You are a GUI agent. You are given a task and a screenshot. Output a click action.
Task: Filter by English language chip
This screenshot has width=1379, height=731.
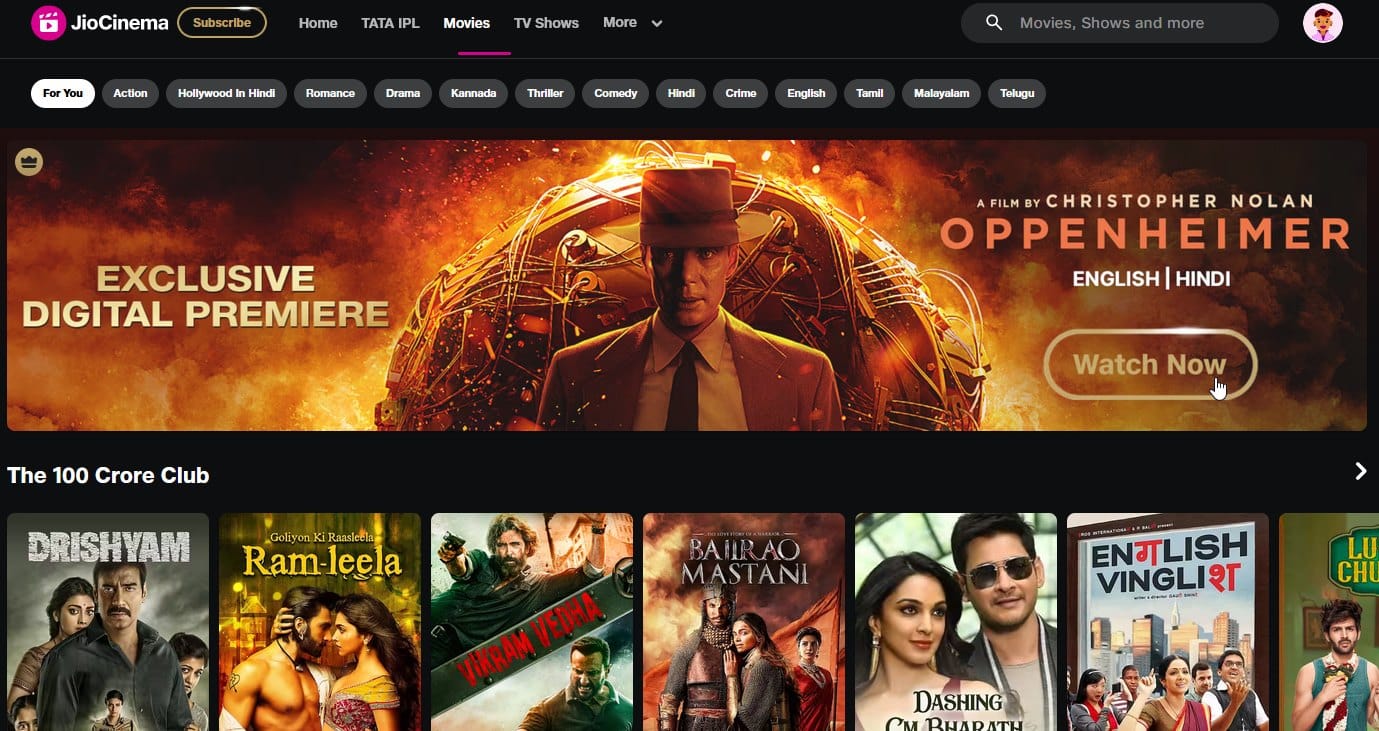pos(806,93)
